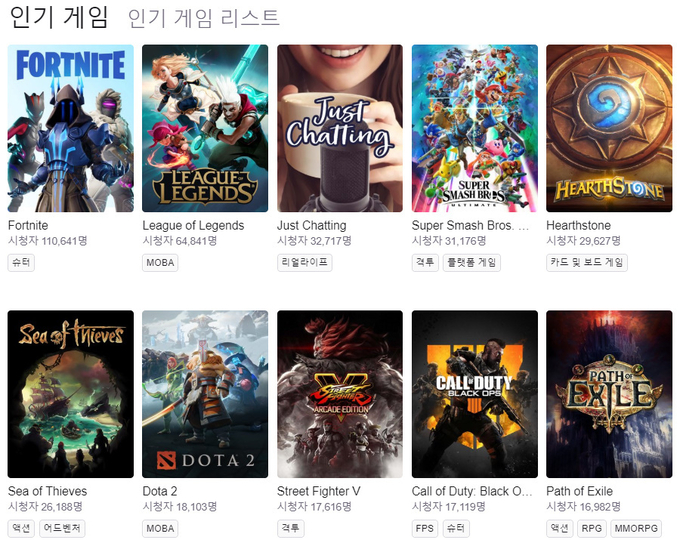Select the 격투 tag under Street Fighter V
The width and height of the screenshot is (680, 540).
[x=291, y=529]
